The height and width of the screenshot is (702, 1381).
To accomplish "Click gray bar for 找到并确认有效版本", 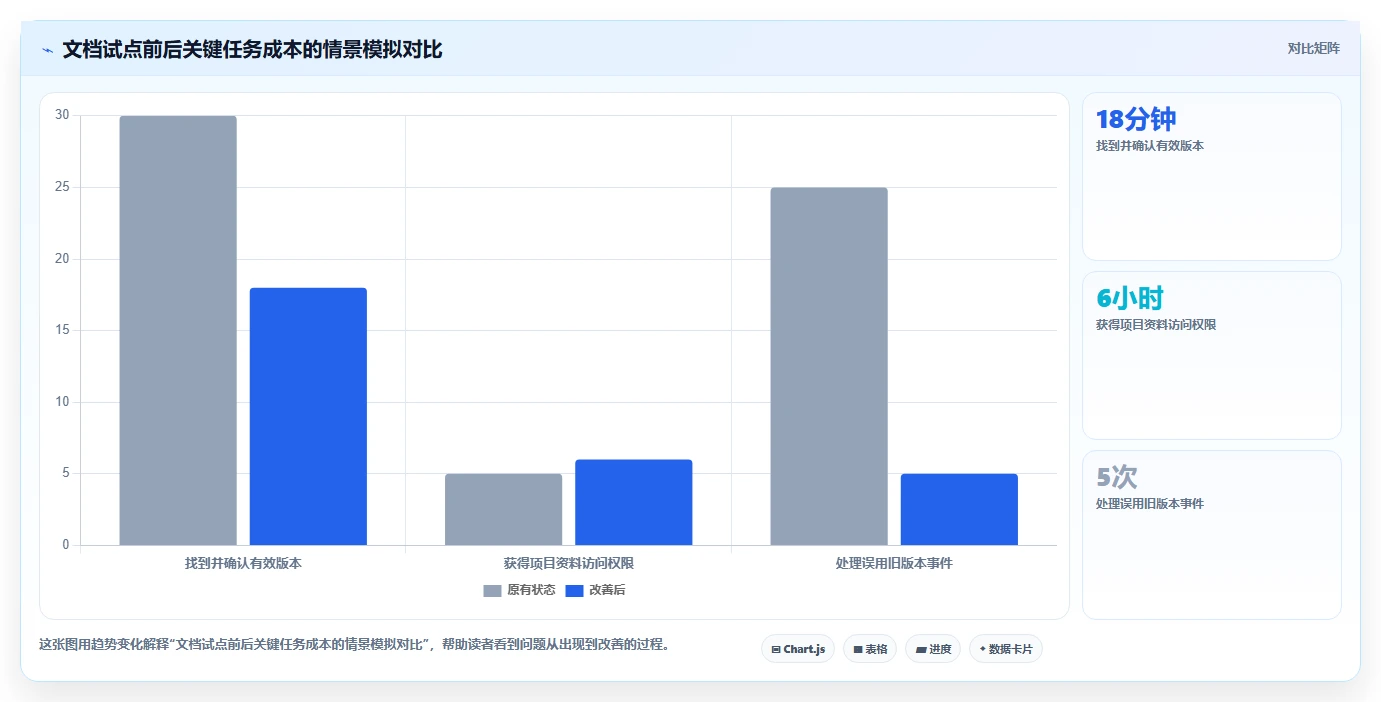I will click(x=178, y=330).
